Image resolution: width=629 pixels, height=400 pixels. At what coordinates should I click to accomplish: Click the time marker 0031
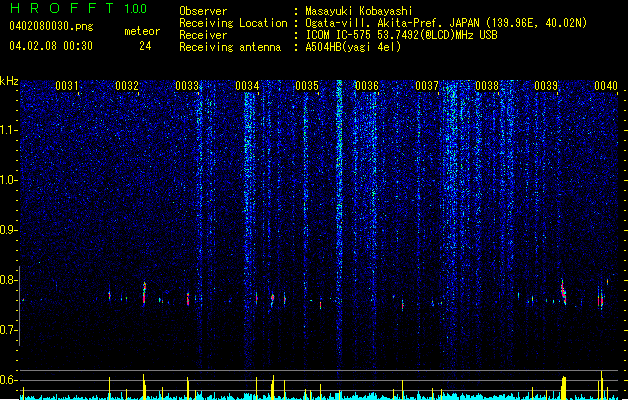67,86
